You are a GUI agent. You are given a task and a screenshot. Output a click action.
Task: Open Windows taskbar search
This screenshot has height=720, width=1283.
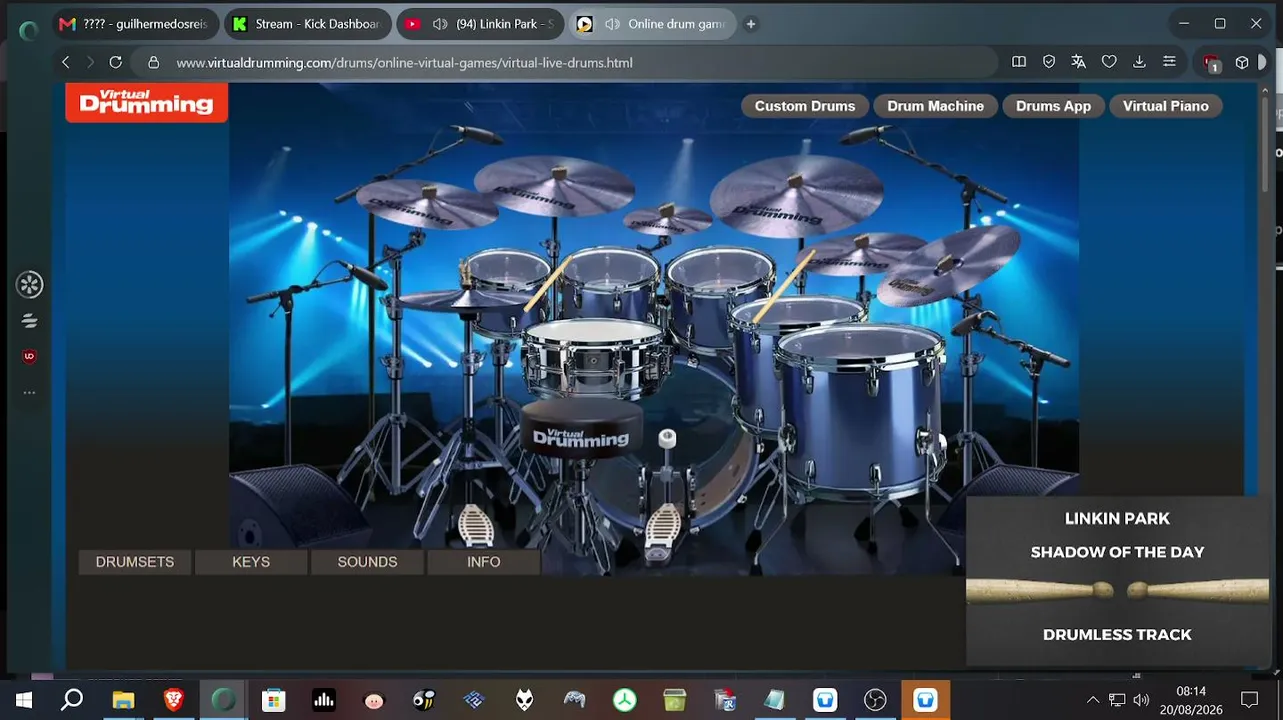tap(72, 700)
